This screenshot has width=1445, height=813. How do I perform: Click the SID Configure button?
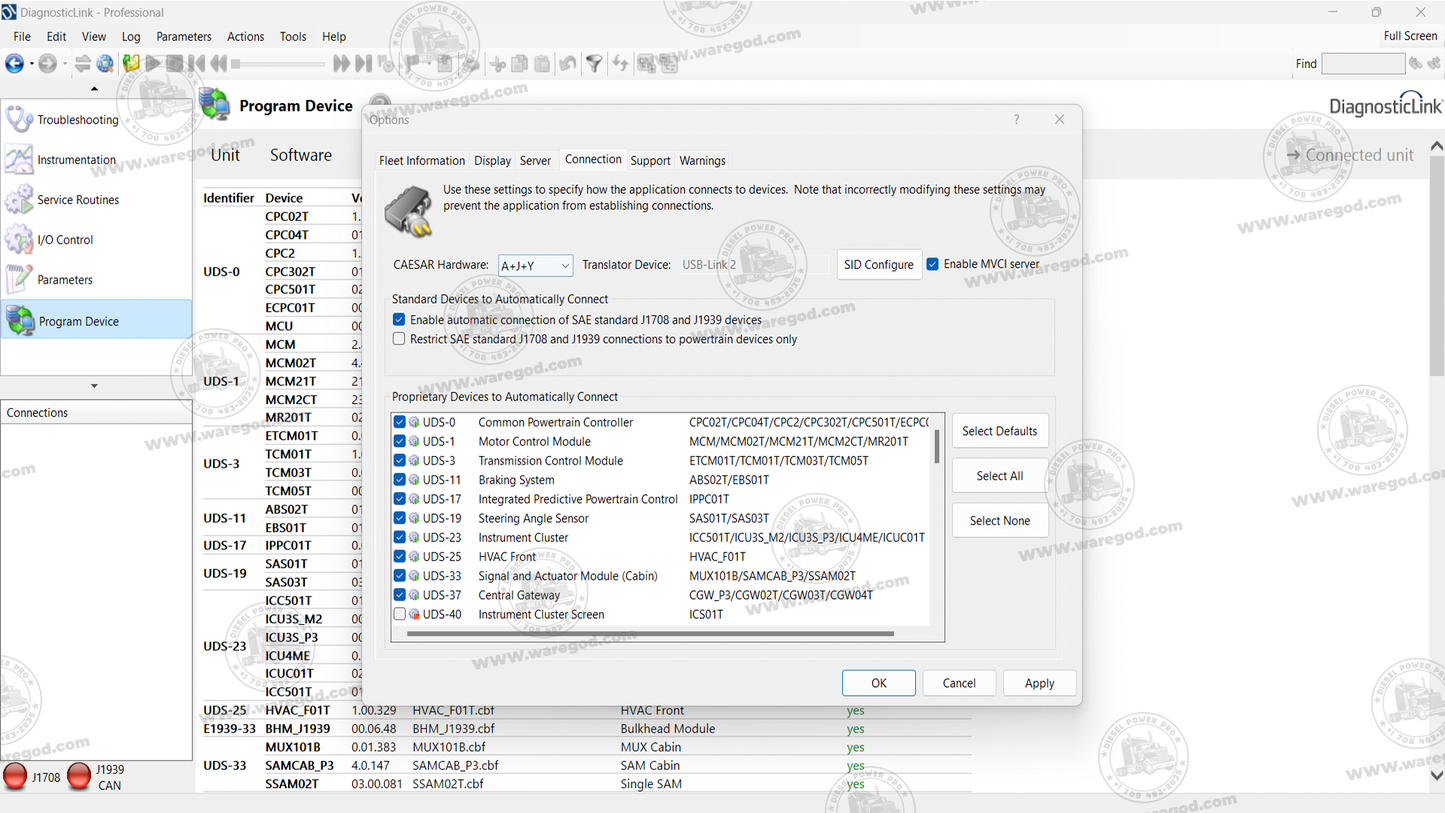(x=879, y=265)
